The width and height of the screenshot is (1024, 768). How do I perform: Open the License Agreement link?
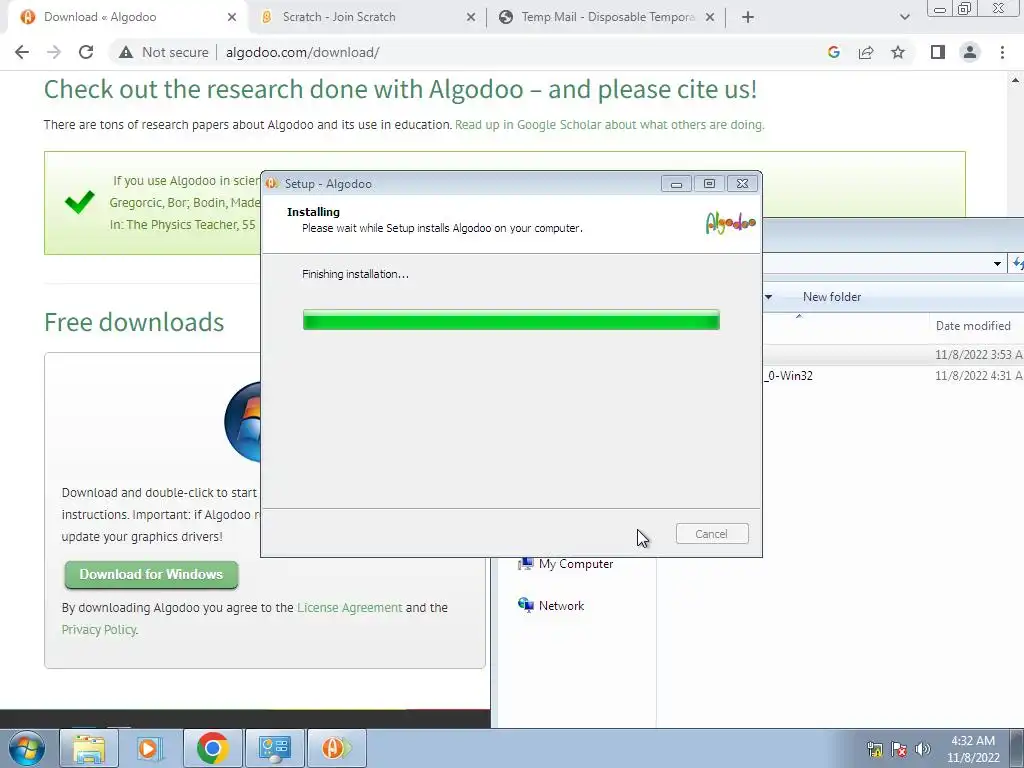(349, 607)
